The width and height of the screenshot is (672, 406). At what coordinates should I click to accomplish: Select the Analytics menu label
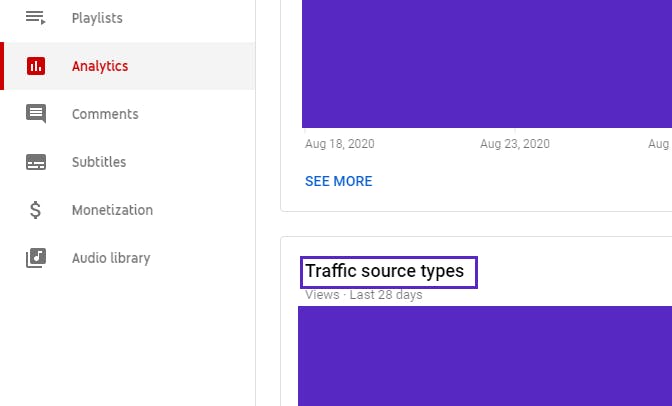click(x=100, y=66)
